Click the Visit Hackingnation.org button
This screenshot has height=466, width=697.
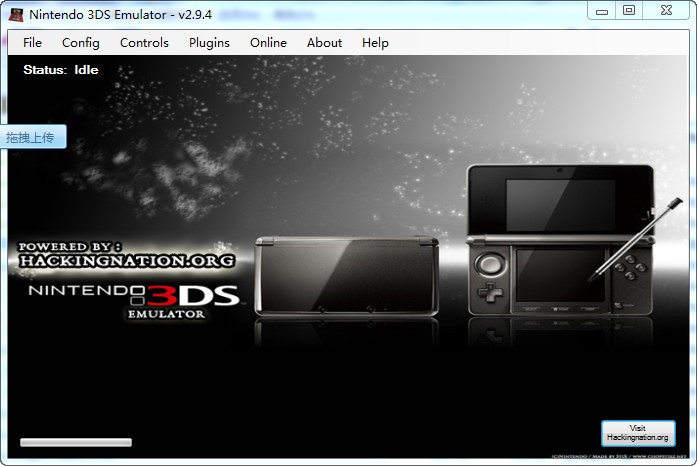click(x=637, y=433)
